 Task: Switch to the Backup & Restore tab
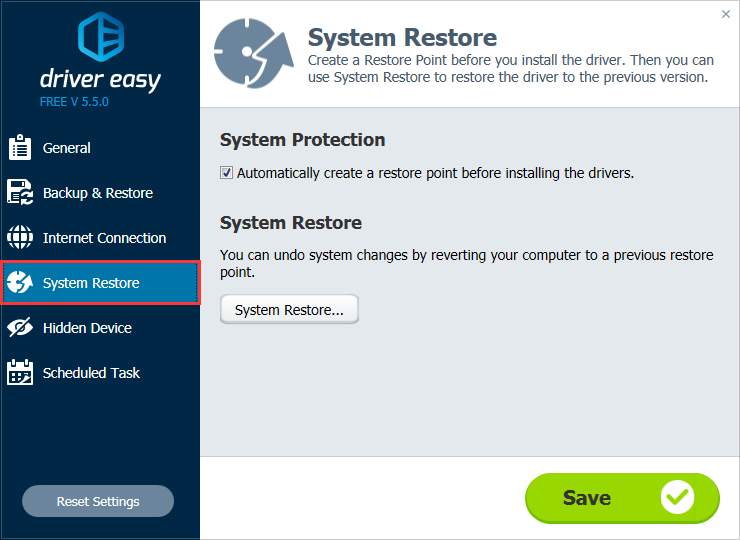(100, 193)
